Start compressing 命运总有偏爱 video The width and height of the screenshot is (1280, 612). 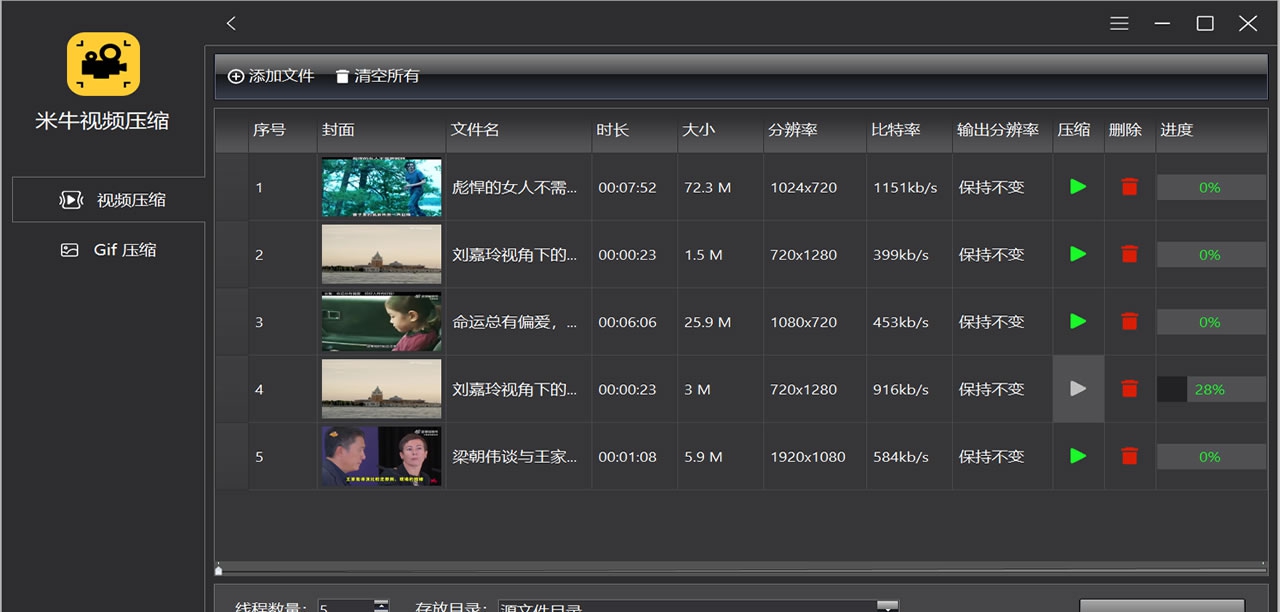1078,322
